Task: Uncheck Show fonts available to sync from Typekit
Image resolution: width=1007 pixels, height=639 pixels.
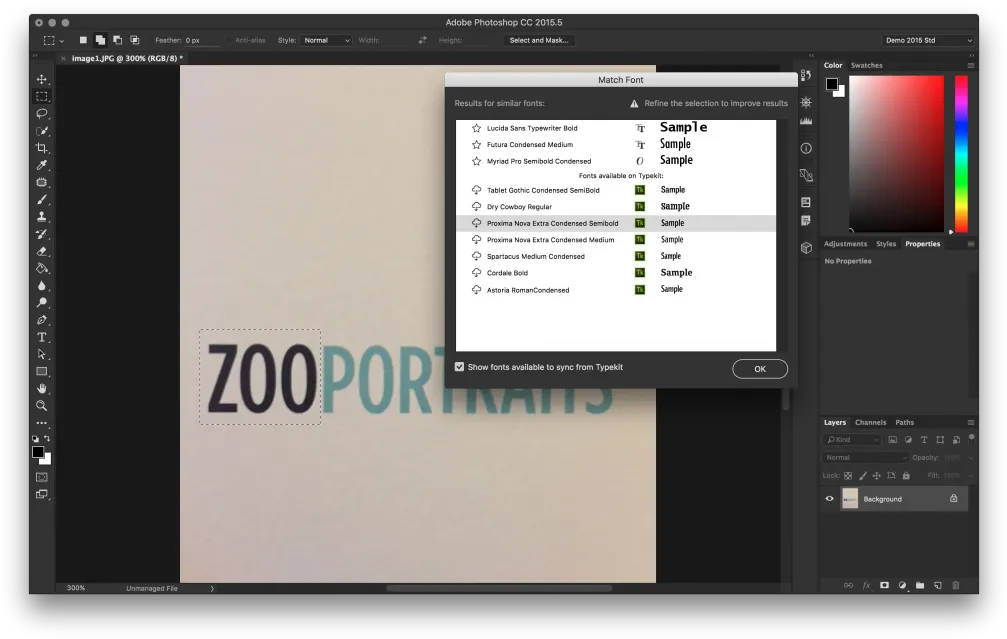Action: click(x=459, y=367)
